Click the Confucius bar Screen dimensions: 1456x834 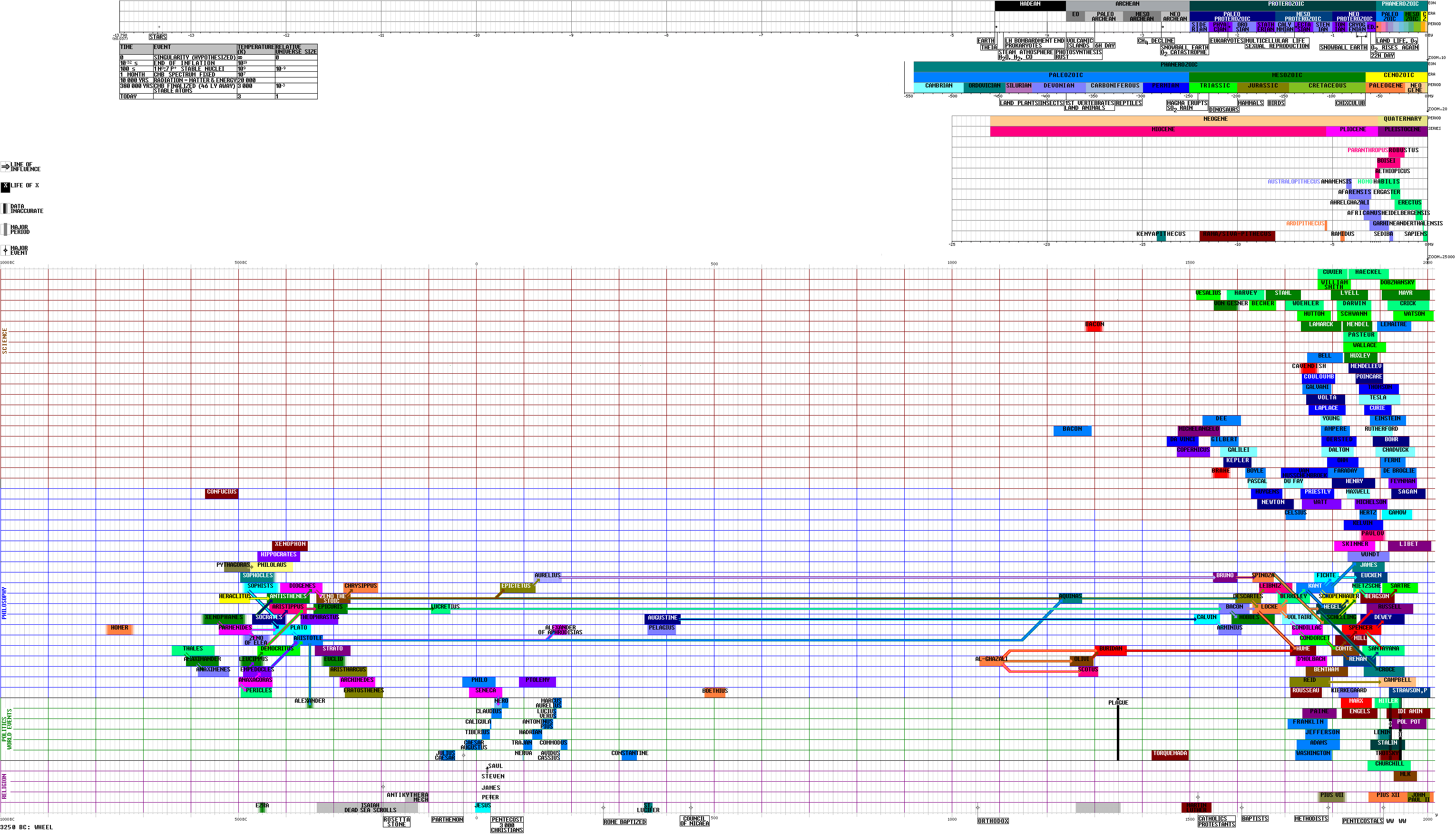[x=221, y=493]
